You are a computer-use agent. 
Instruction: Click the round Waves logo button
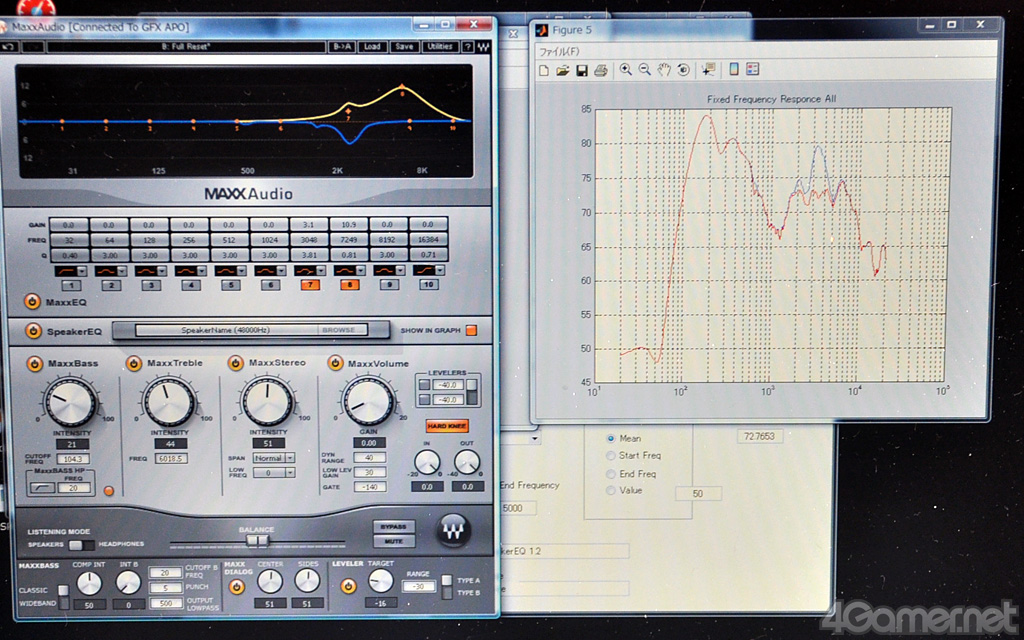(452, 529)
